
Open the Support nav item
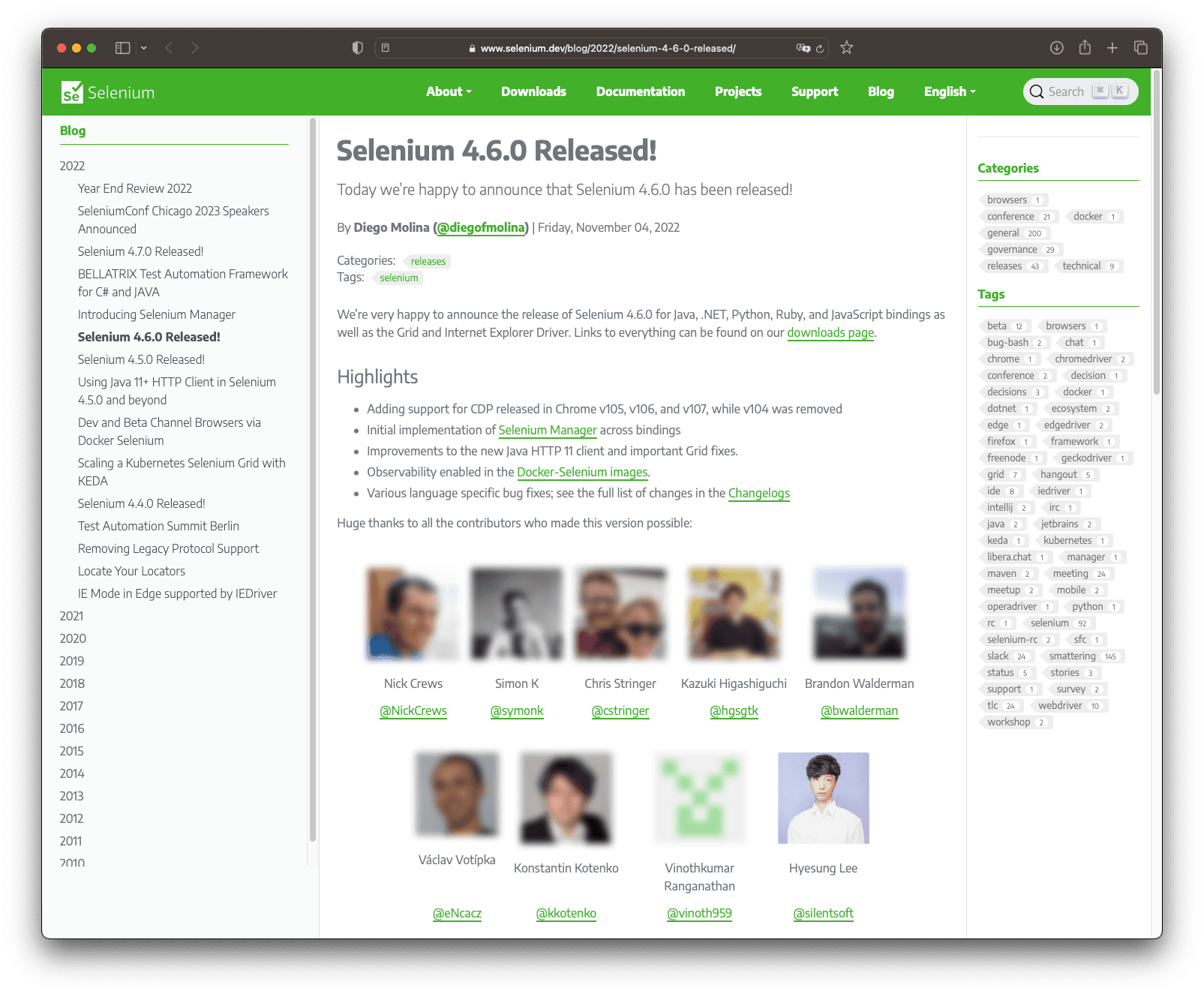tap(815, 92)
